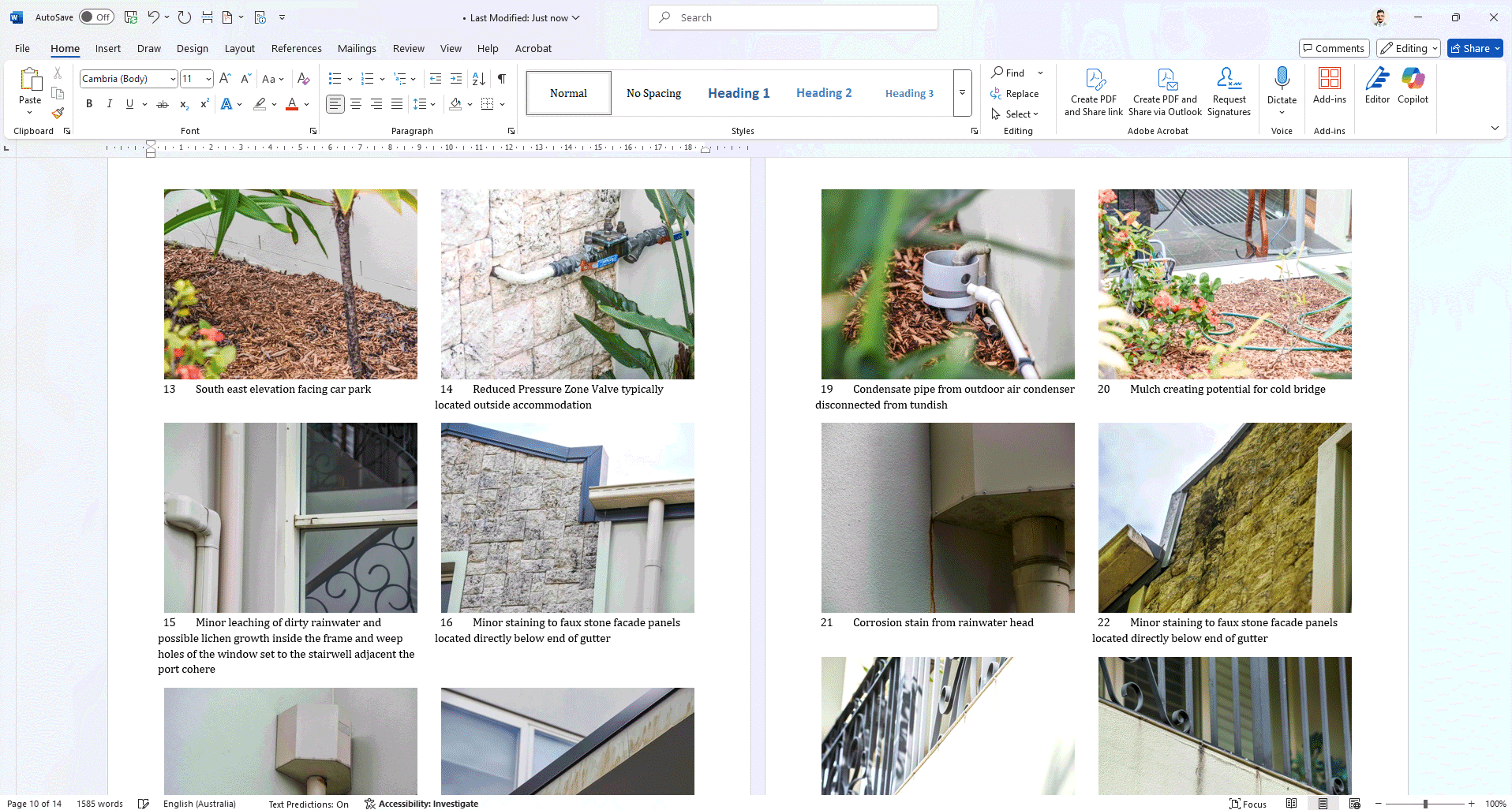This screenshot has width=1512, height=810.
Task: Click the Shading paint bucket icon
Action: coord(455,104)
